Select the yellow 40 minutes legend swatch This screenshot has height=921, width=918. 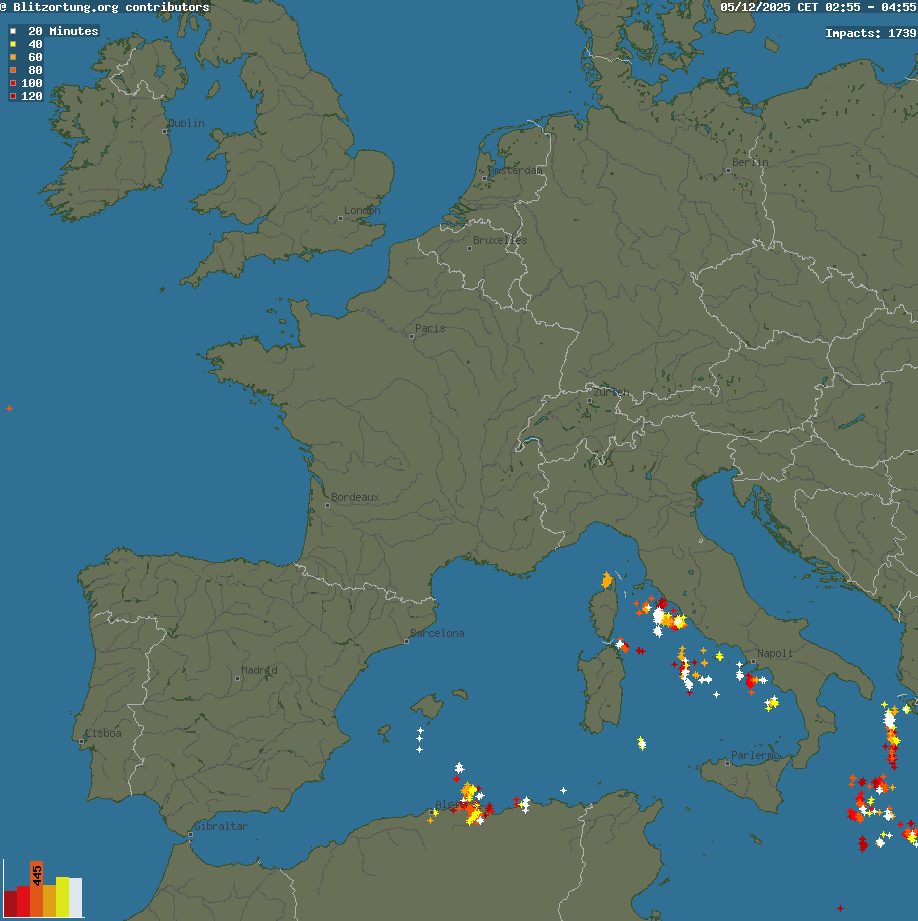(x=13, y=44)
